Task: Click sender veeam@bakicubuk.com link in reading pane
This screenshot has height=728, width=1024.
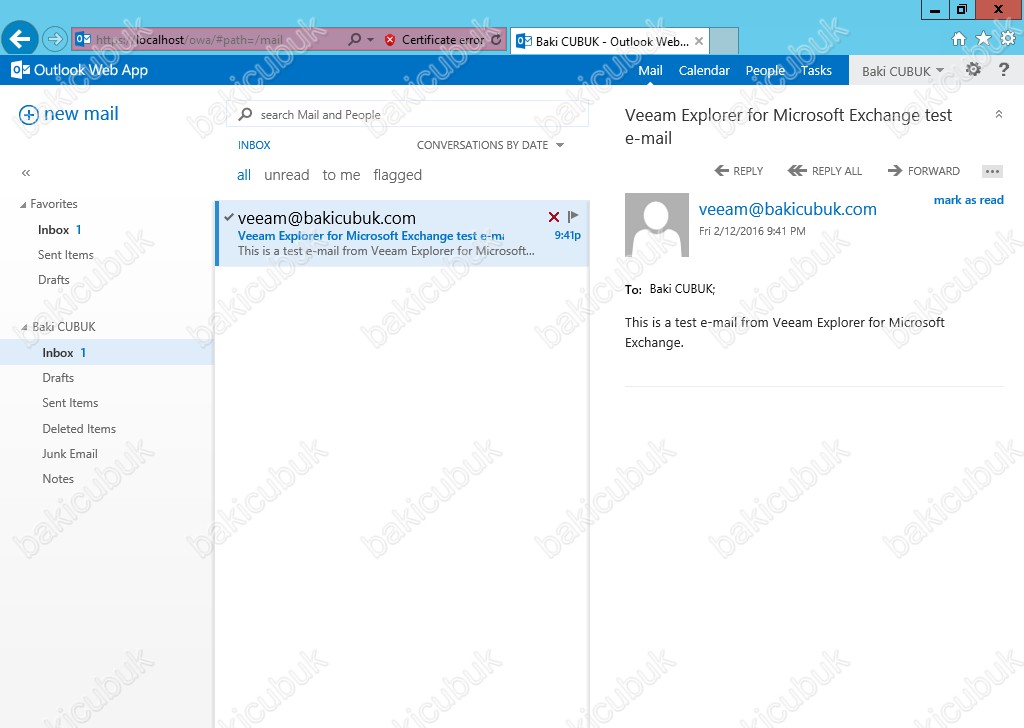Action: pos(788,209)
